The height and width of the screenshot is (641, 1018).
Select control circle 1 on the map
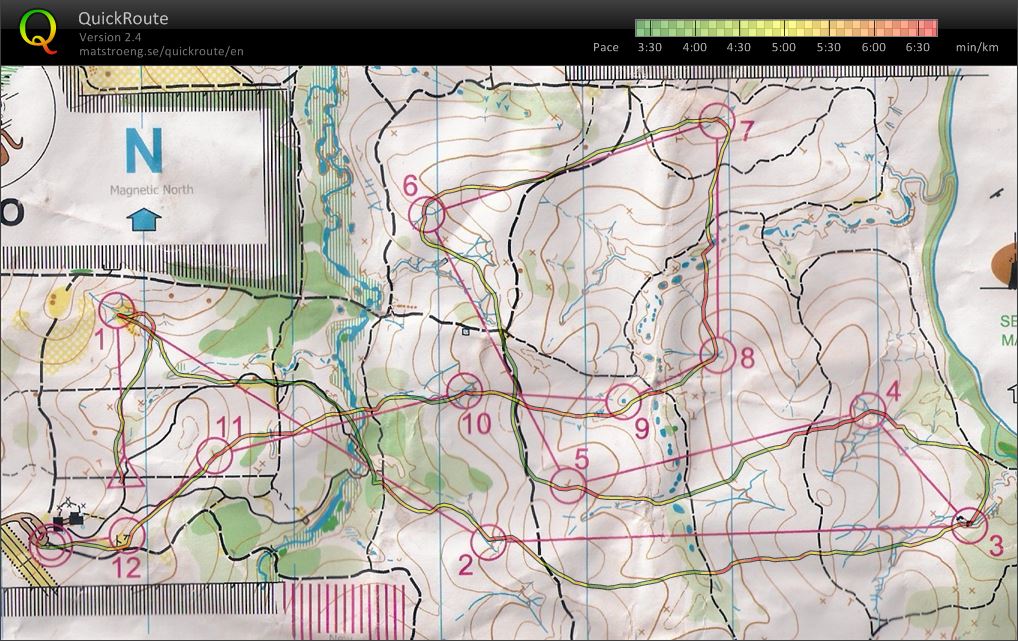click(118, 310)
